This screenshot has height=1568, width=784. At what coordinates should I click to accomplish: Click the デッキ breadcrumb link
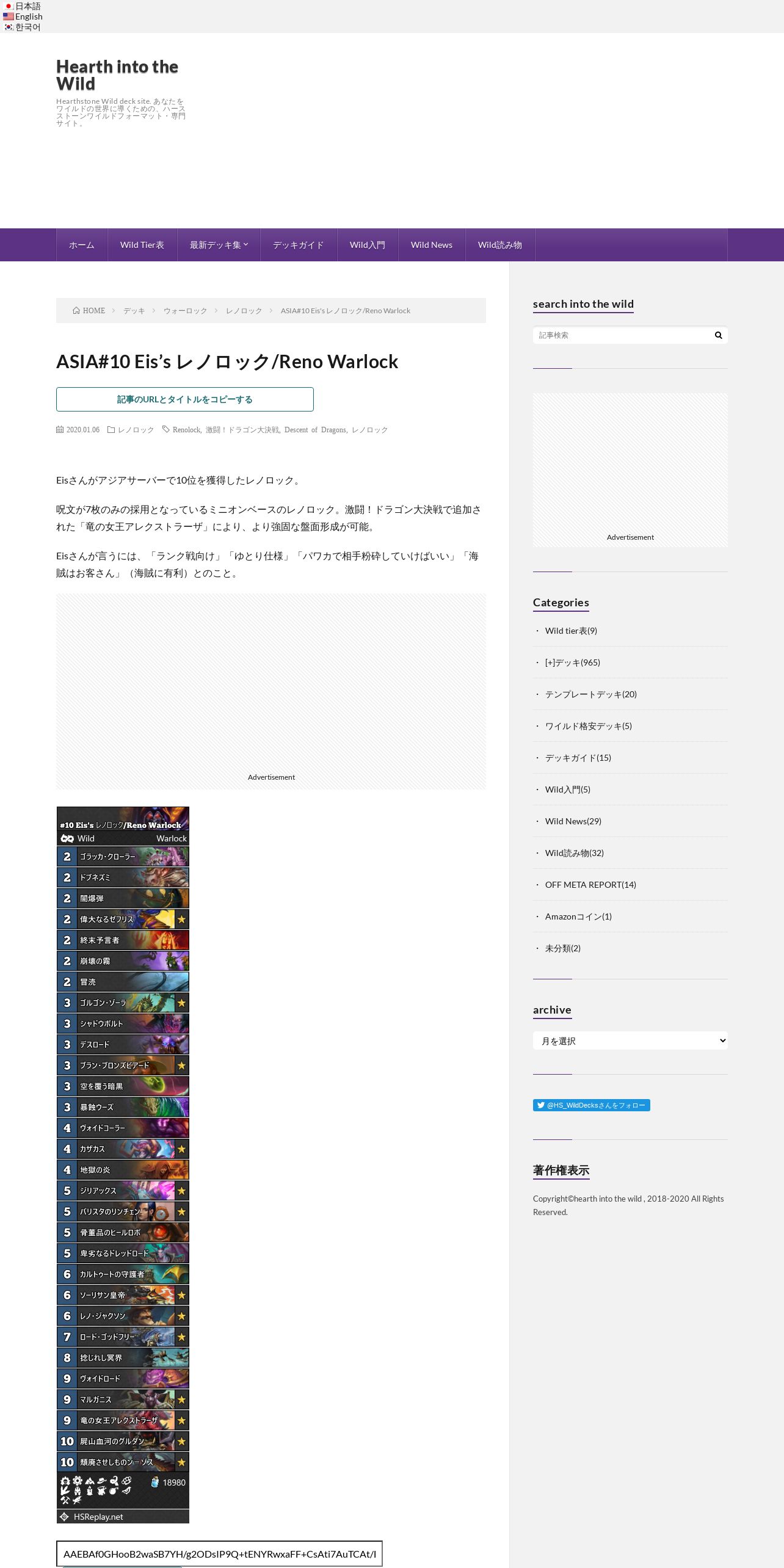(x=134, y=311)
